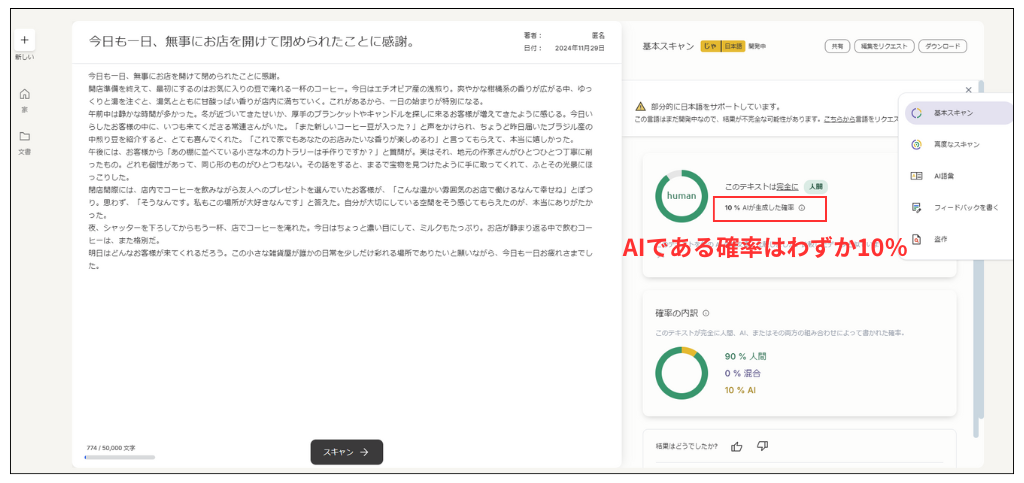Click the 共有 share button
This screenshot has width=1024, height=483.
tap(837, 46)
